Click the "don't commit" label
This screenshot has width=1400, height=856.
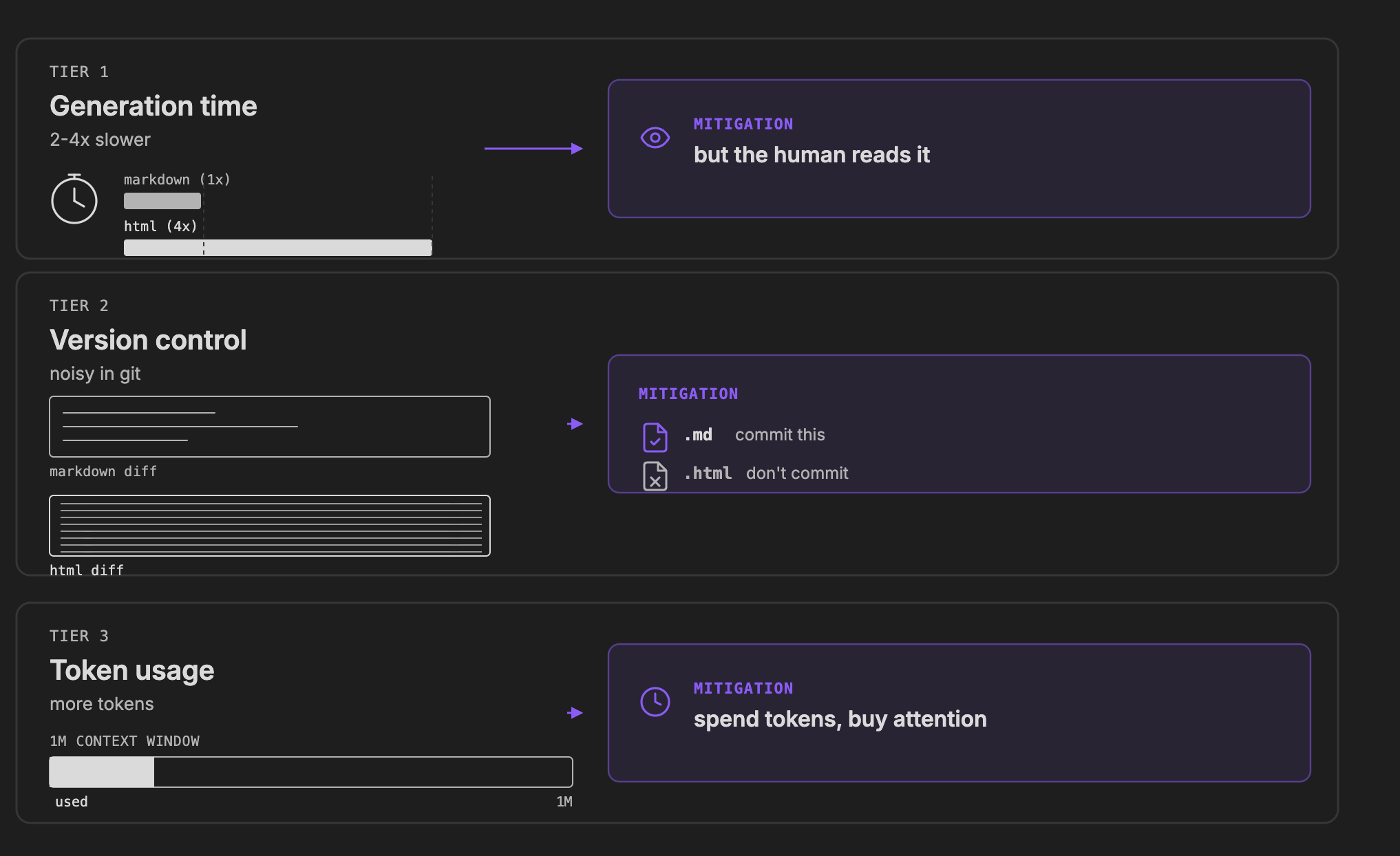[x=797, y=473]
